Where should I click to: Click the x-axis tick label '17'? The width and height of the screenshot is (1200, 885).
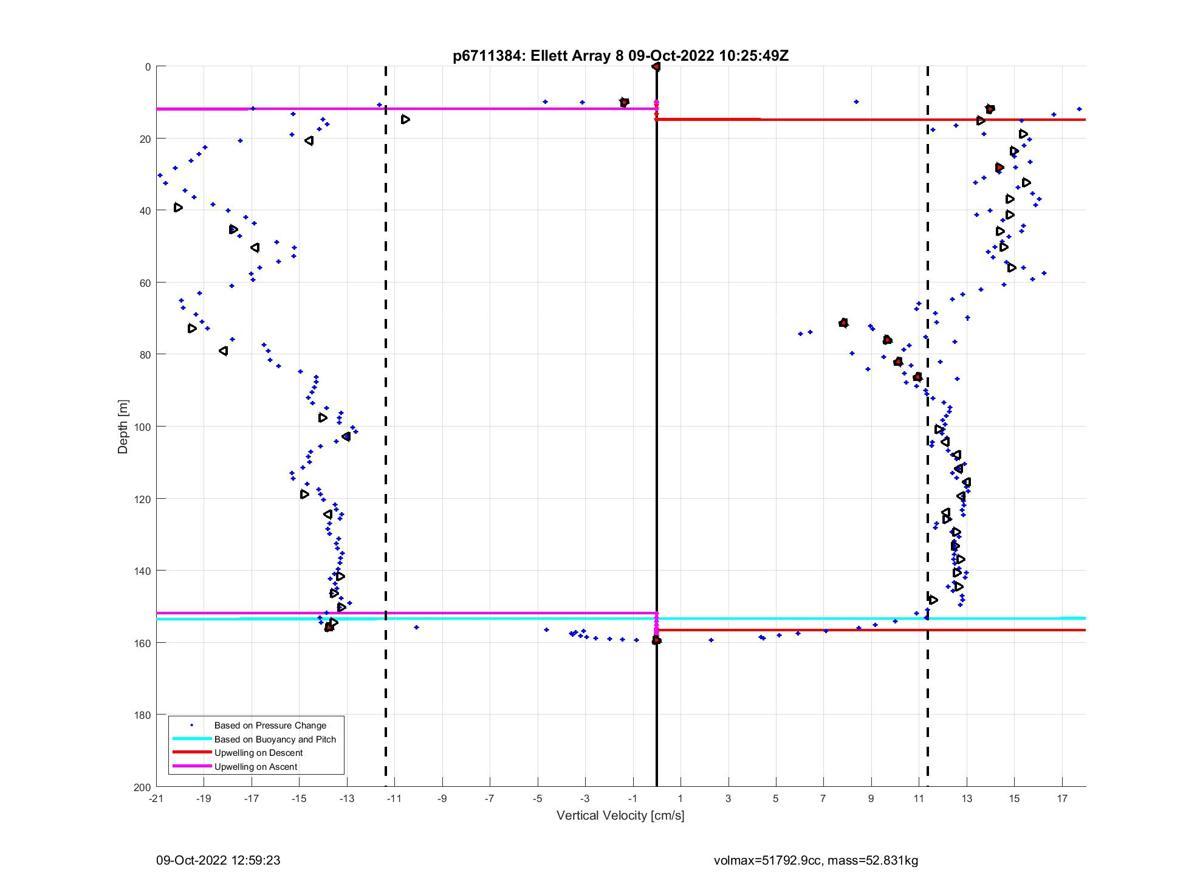1062,799
